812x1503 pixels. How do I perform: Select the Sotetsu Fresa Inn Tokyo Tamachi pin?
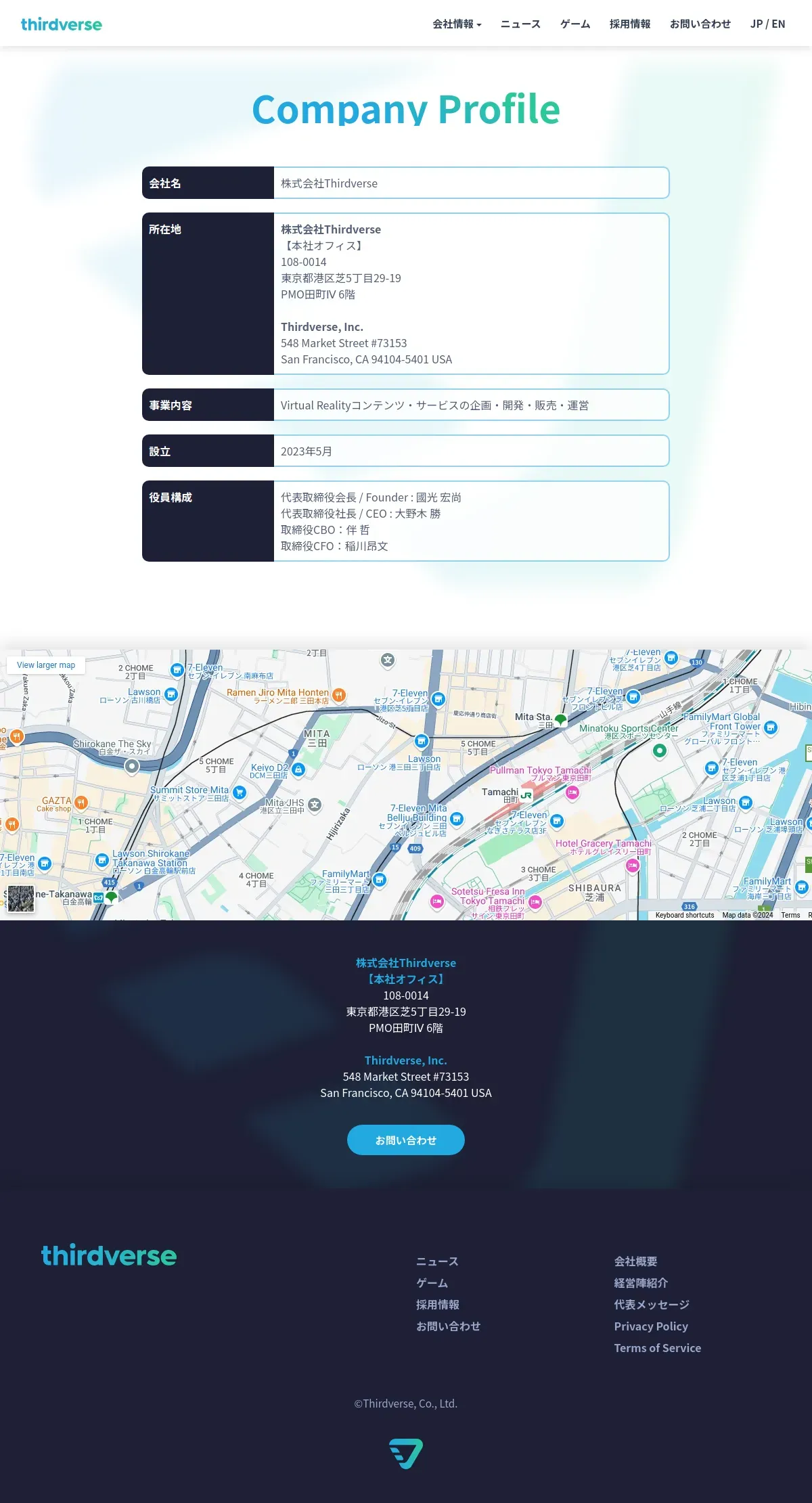pos(535,901)
